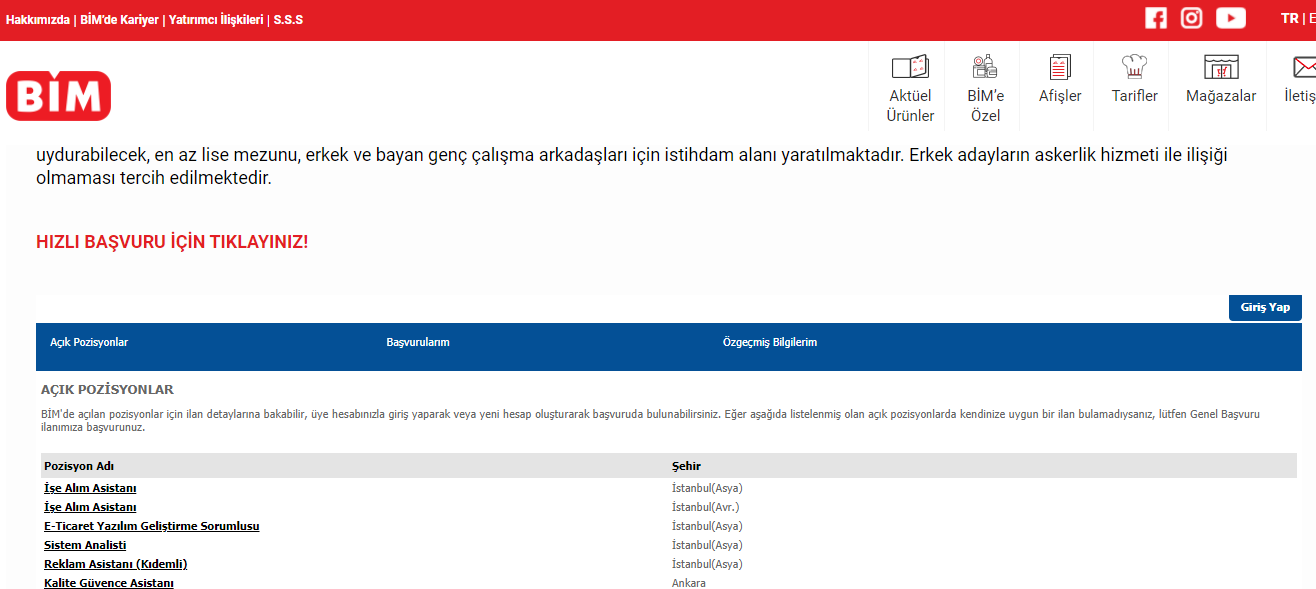
Task: Open BİM'de Kariyer link
Action: pos(119,20)
